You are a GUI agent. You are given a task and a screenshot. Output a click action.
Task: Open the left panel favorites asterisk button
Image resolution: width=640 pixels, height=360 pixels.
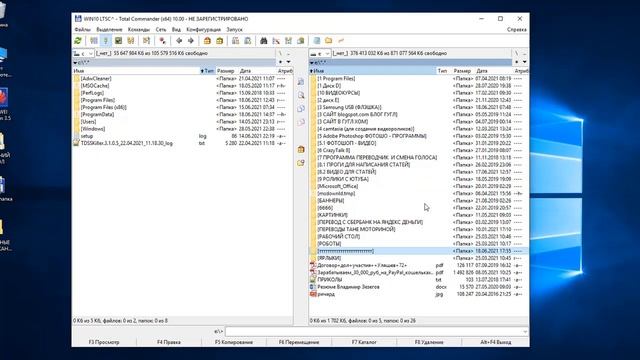point(280,62)
